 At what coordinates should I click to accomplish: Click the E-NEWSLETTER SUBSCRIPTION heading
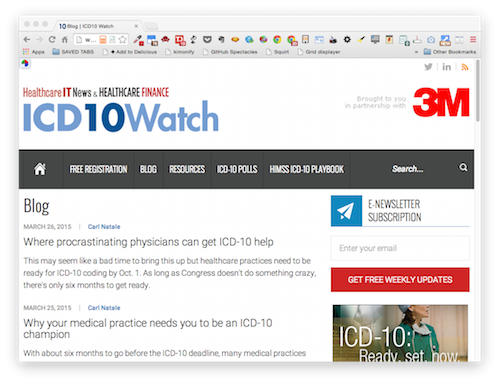pos(394,211)
